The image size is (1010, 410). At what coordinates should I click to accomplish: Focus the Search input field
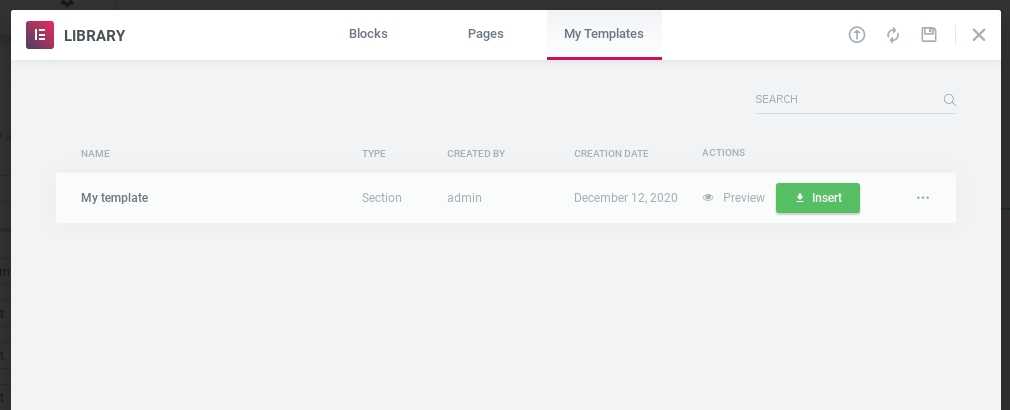point(845,100)
